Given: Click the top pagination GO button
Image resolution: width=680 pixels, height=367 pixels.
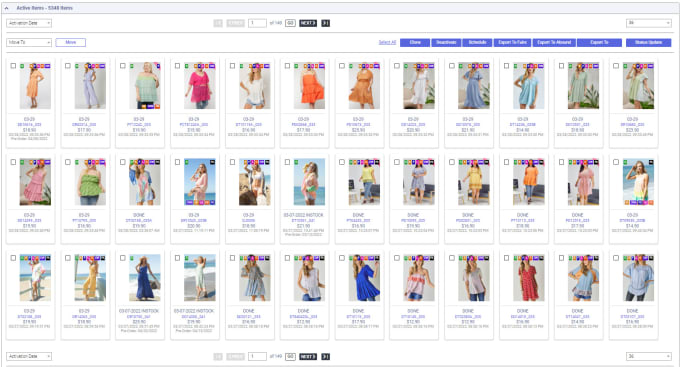Looking at the screenshot, I should pyautogui.click(x=290, y=23).
